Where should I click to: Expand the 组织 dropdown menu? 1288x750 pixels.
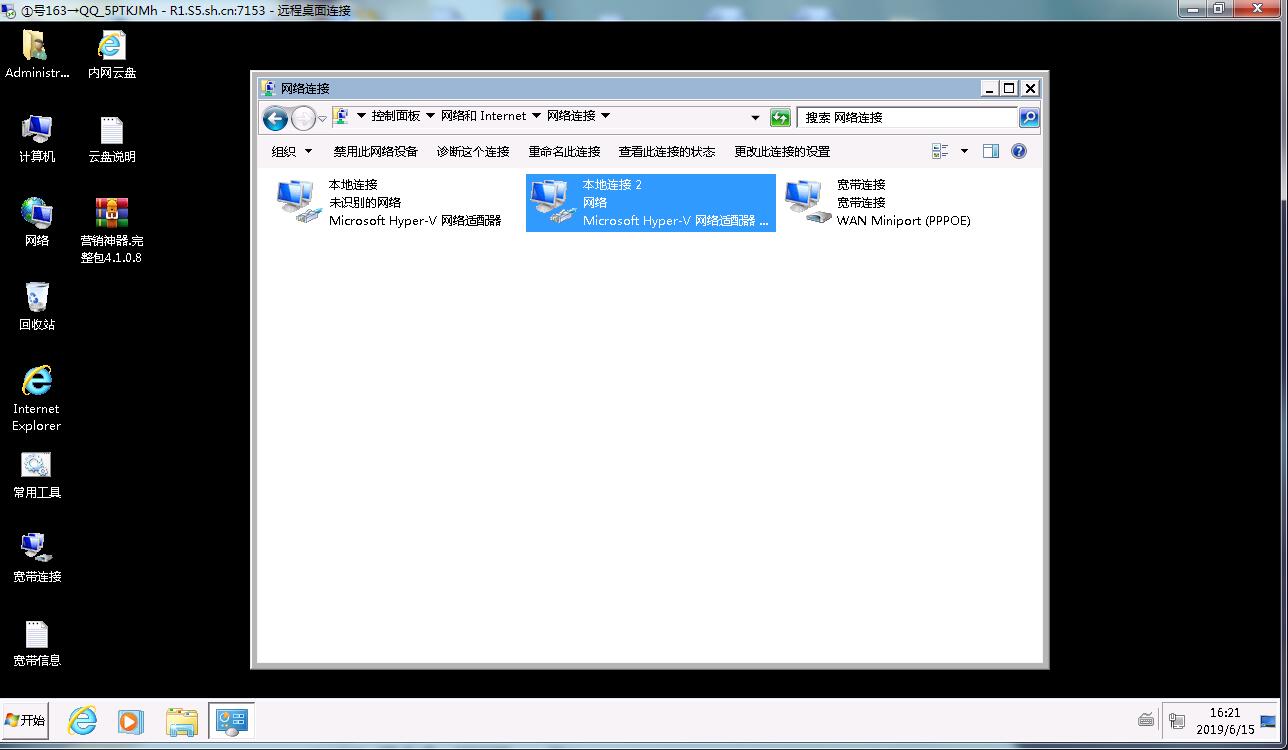pos(292,152)
